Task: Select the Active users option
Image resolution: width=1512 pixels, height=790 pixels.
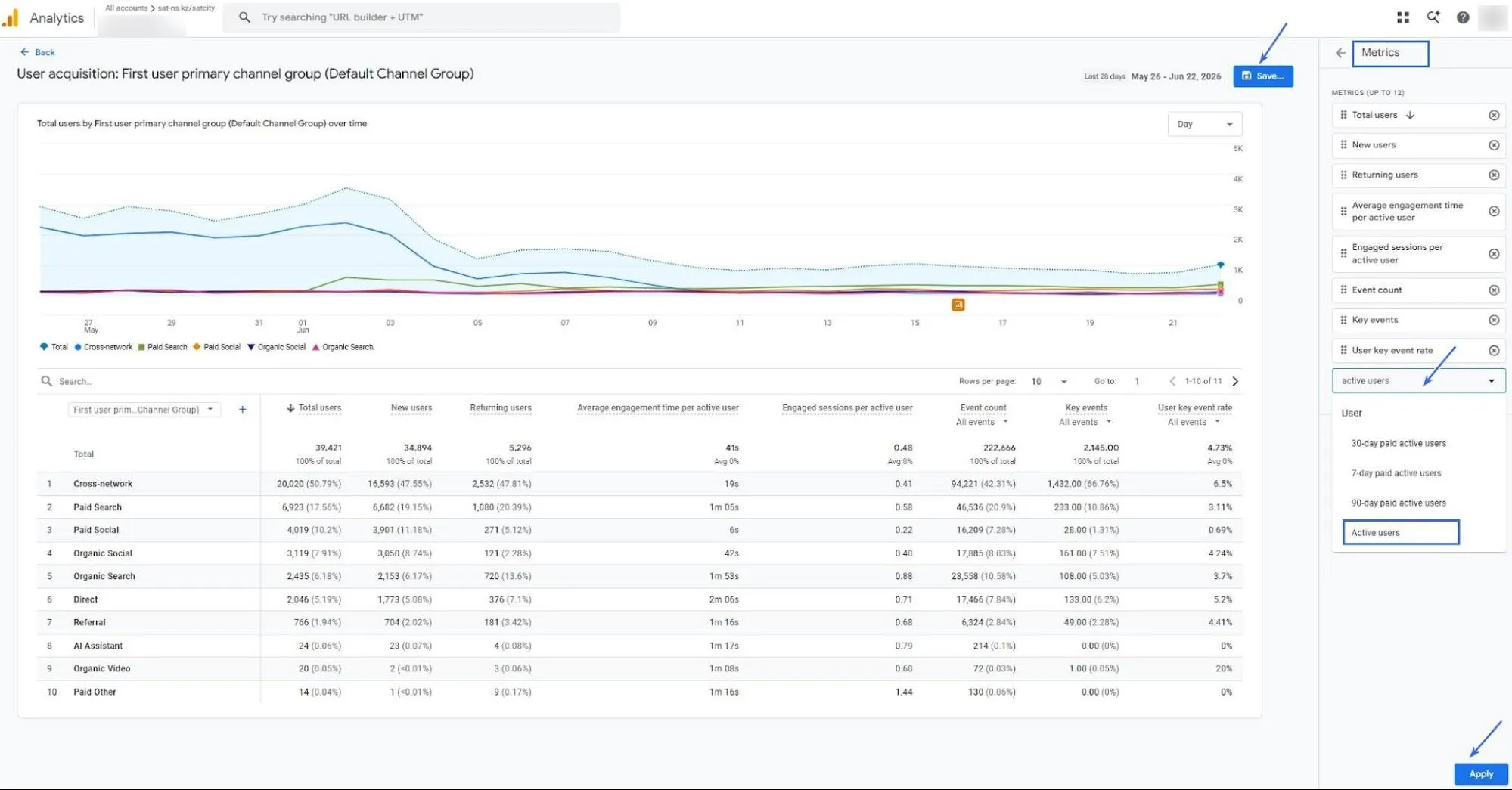Action: [1401, 532]
